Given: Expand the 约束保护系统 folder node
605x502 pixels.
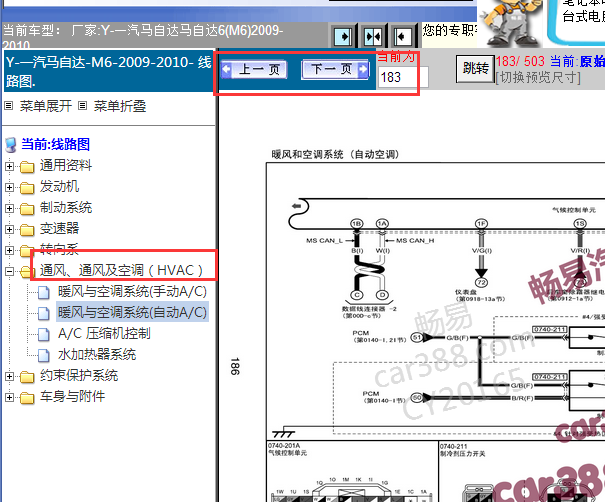Looking at the screenshot, I should 9,376.
